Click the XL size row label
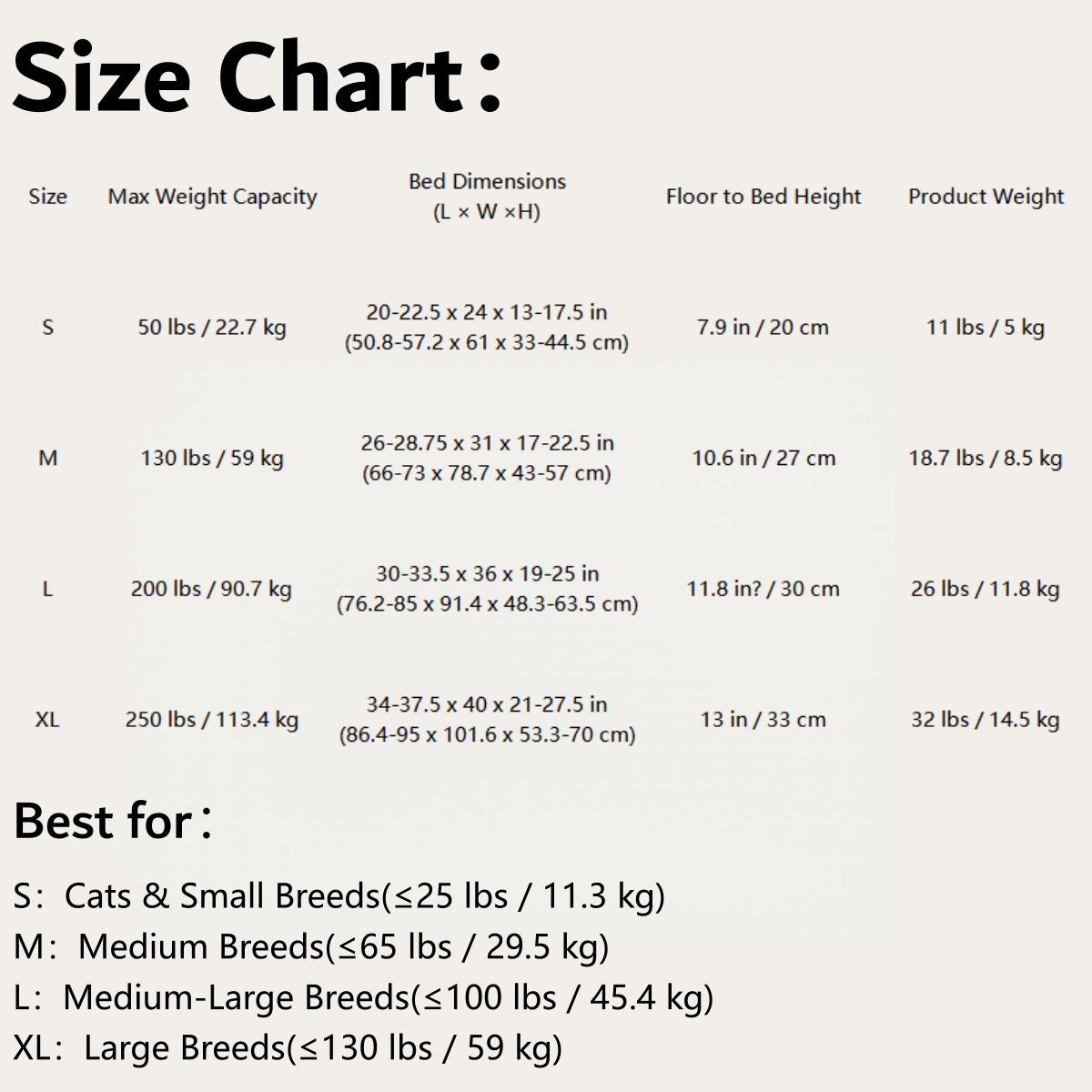Screen dimensions: 1092x1092 coord(47,720)
